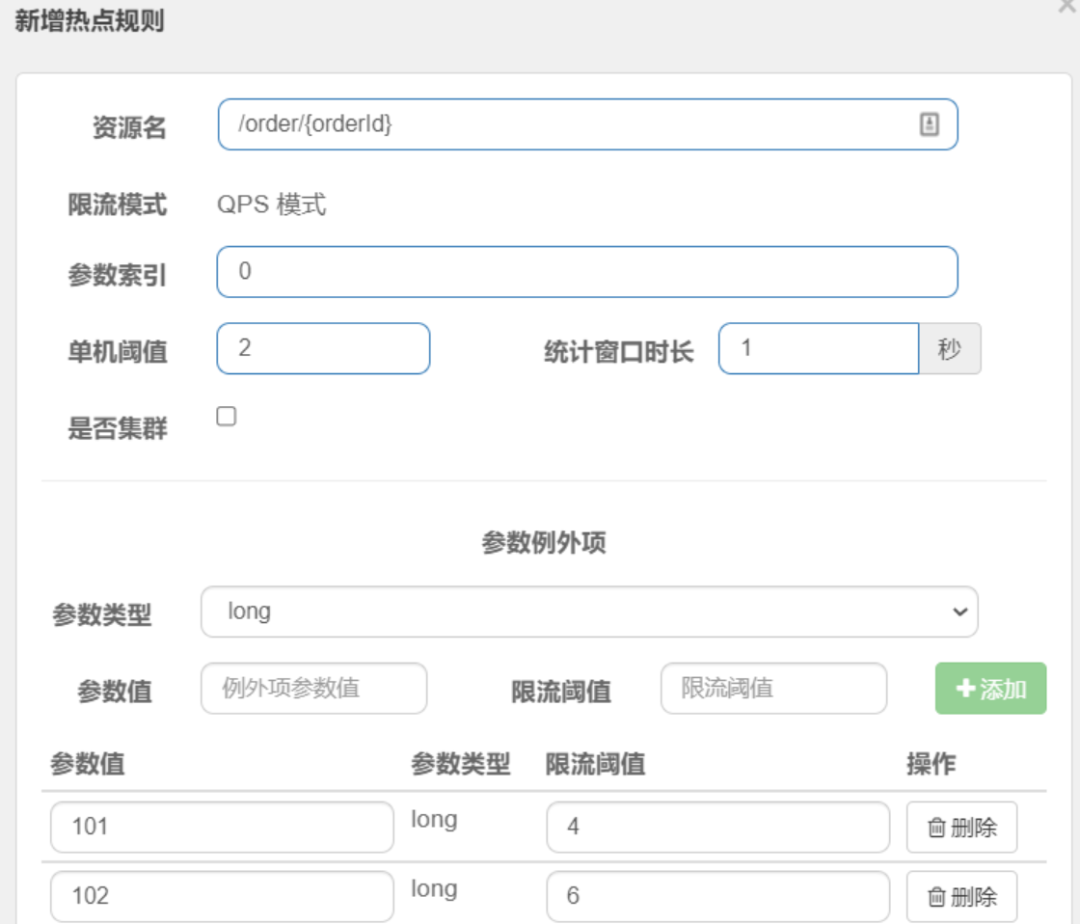
Task: Edit the parameter value 102 field
Action: pos(222,896)
